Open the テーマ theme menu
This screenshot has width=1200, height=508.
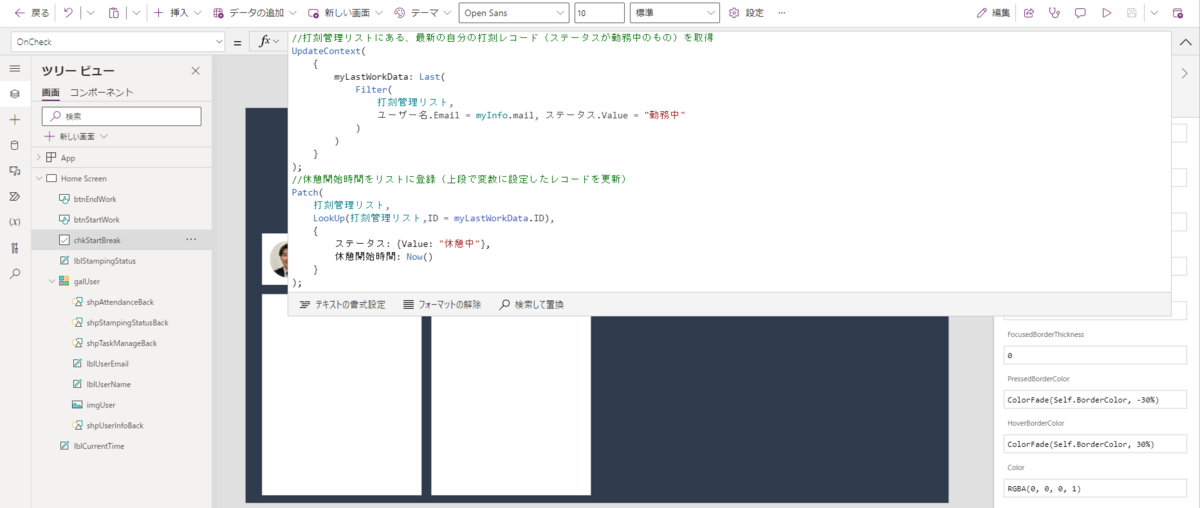tap(421, 13)
